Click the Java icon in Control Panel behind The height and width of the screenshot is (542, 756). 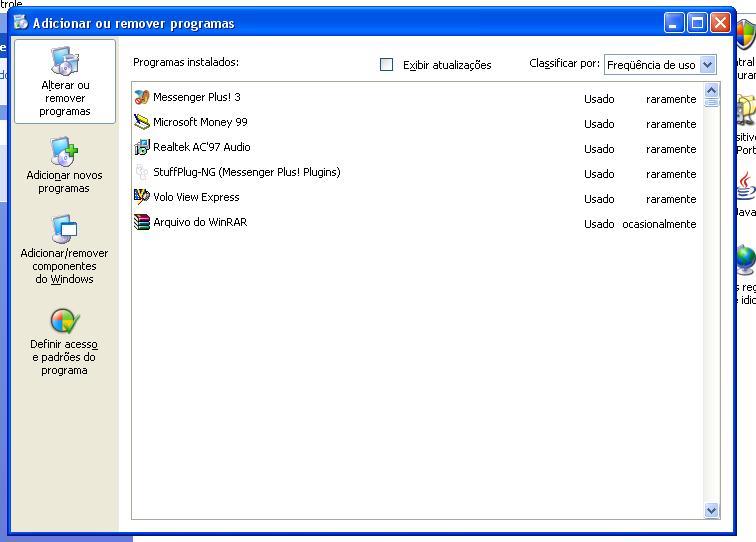click(x=746, y=187)
